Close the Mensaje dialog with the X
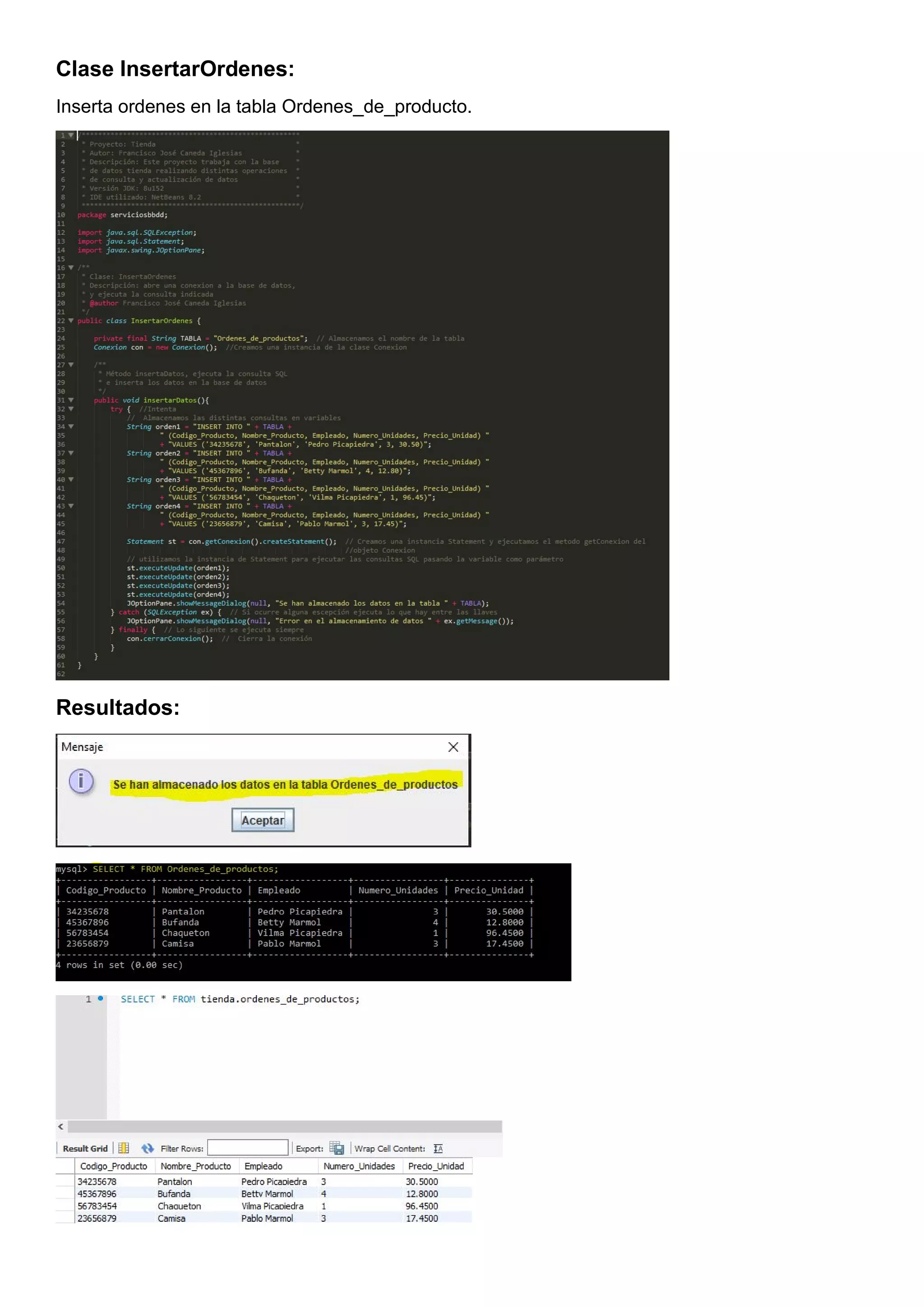The width and height of the screenshot is (924, 1307). tap(453, 747)
